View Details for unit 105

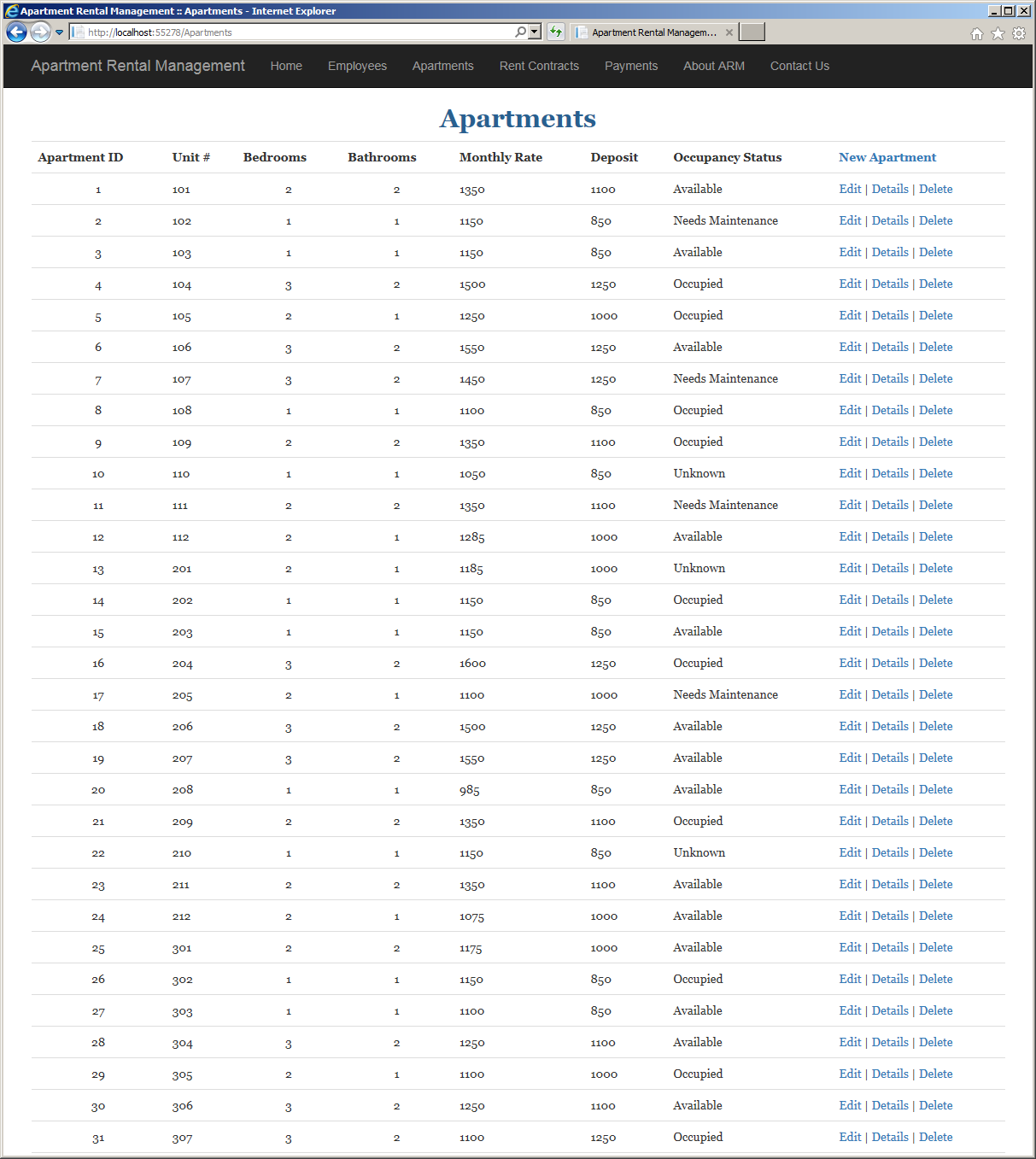[x=890, y=315]
